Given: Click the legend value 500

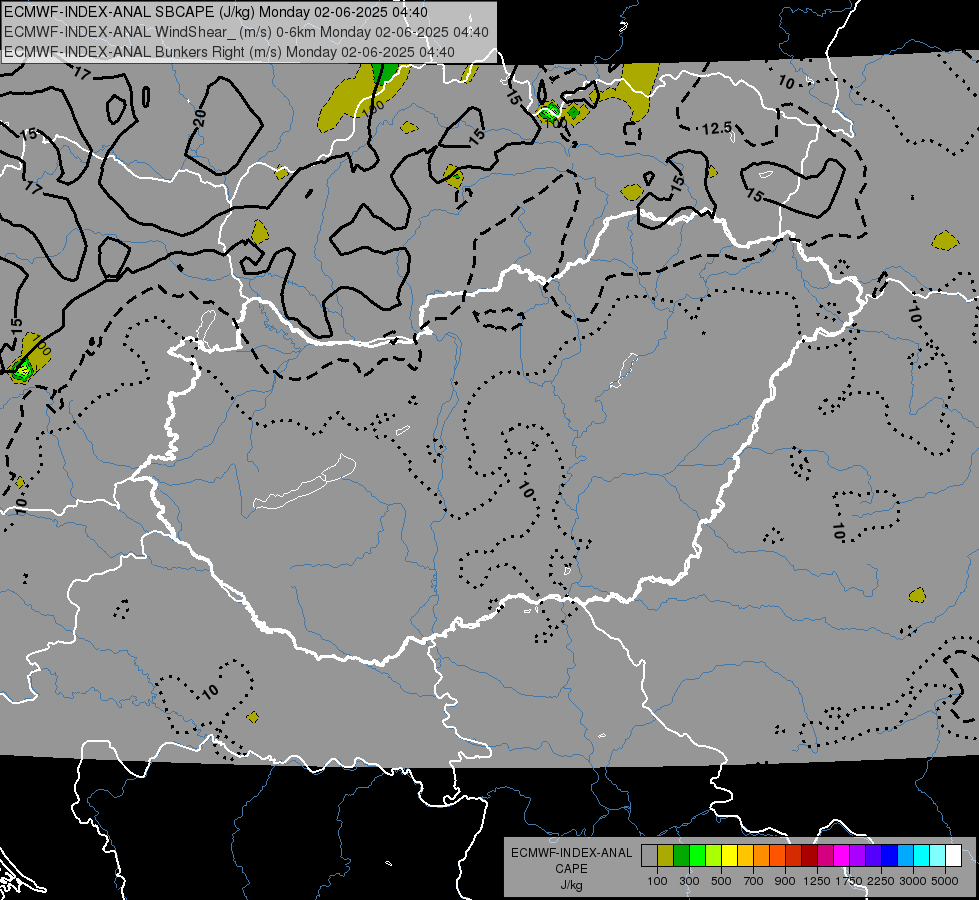Looking at the screenshot, I should pos(721,881).
